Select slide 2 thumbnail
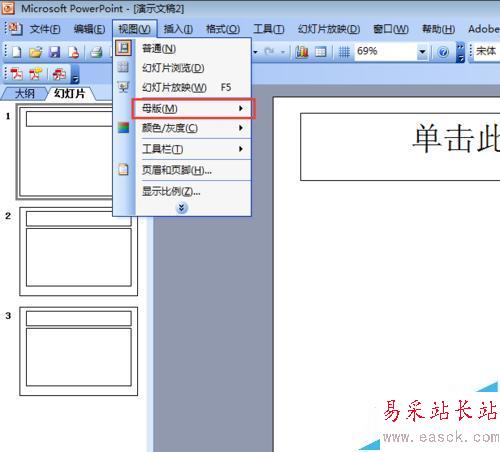The image size is (500, 452). pos(78,251)
